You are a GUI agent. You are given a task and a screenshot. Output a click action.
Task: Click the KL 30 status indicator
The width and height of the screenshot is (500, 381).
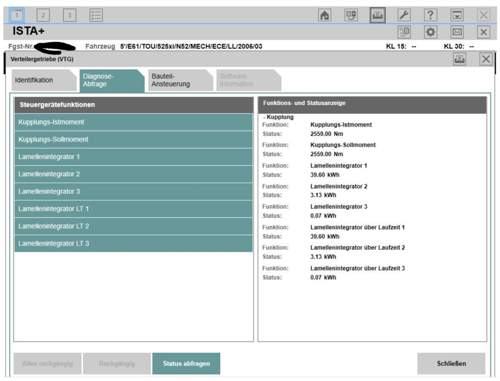coord(459,46)
